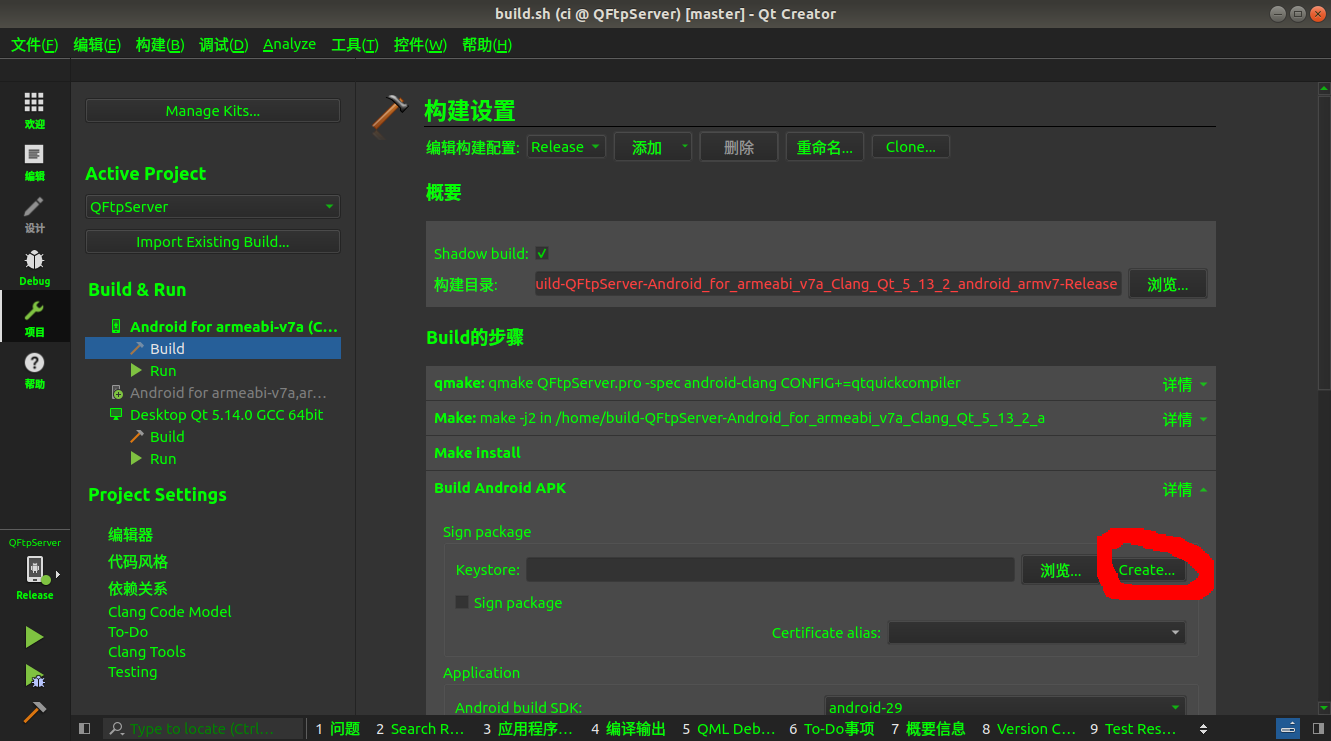This screenshot has height=741, width=1331.
Task: Open the 帮助(H) menu
Action: pos(487,45)
